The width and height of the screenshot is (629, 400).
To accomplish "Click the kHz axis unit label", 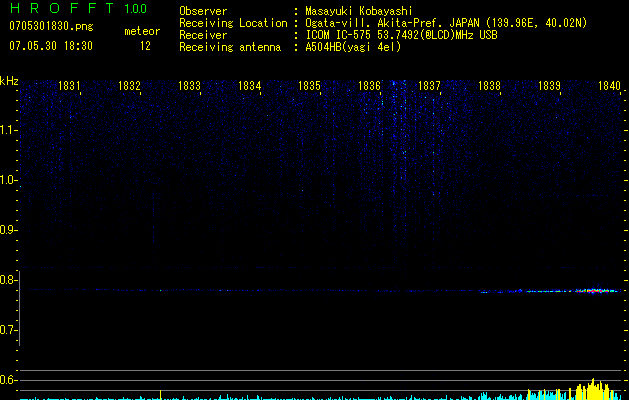I will click(9, 81).
